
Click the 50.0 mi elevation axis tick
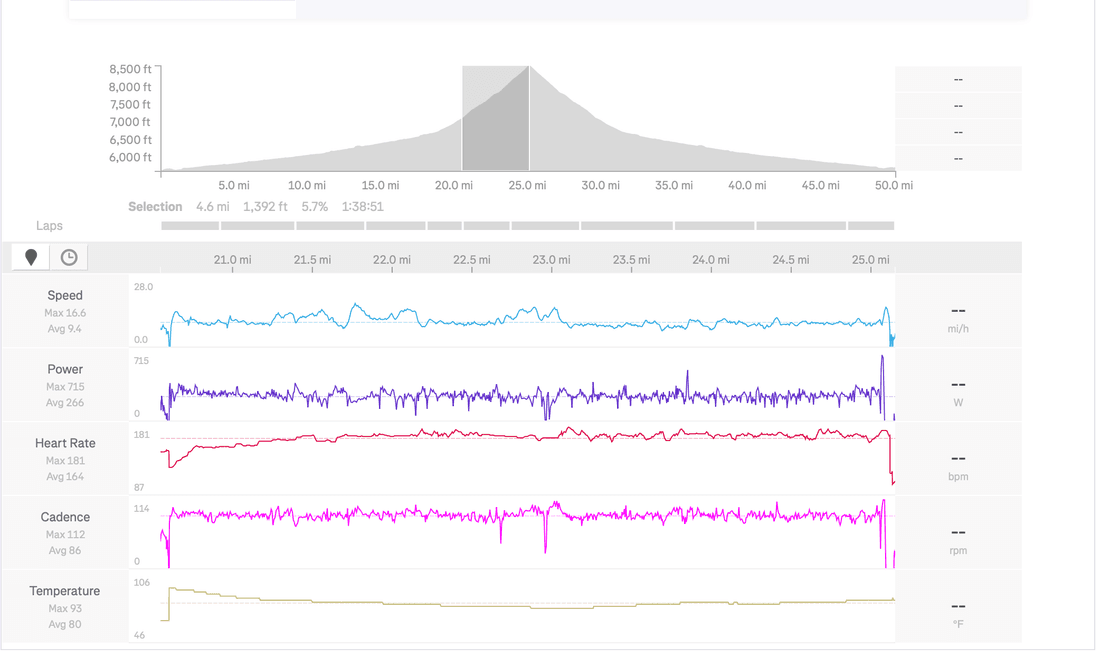point(894,186)
